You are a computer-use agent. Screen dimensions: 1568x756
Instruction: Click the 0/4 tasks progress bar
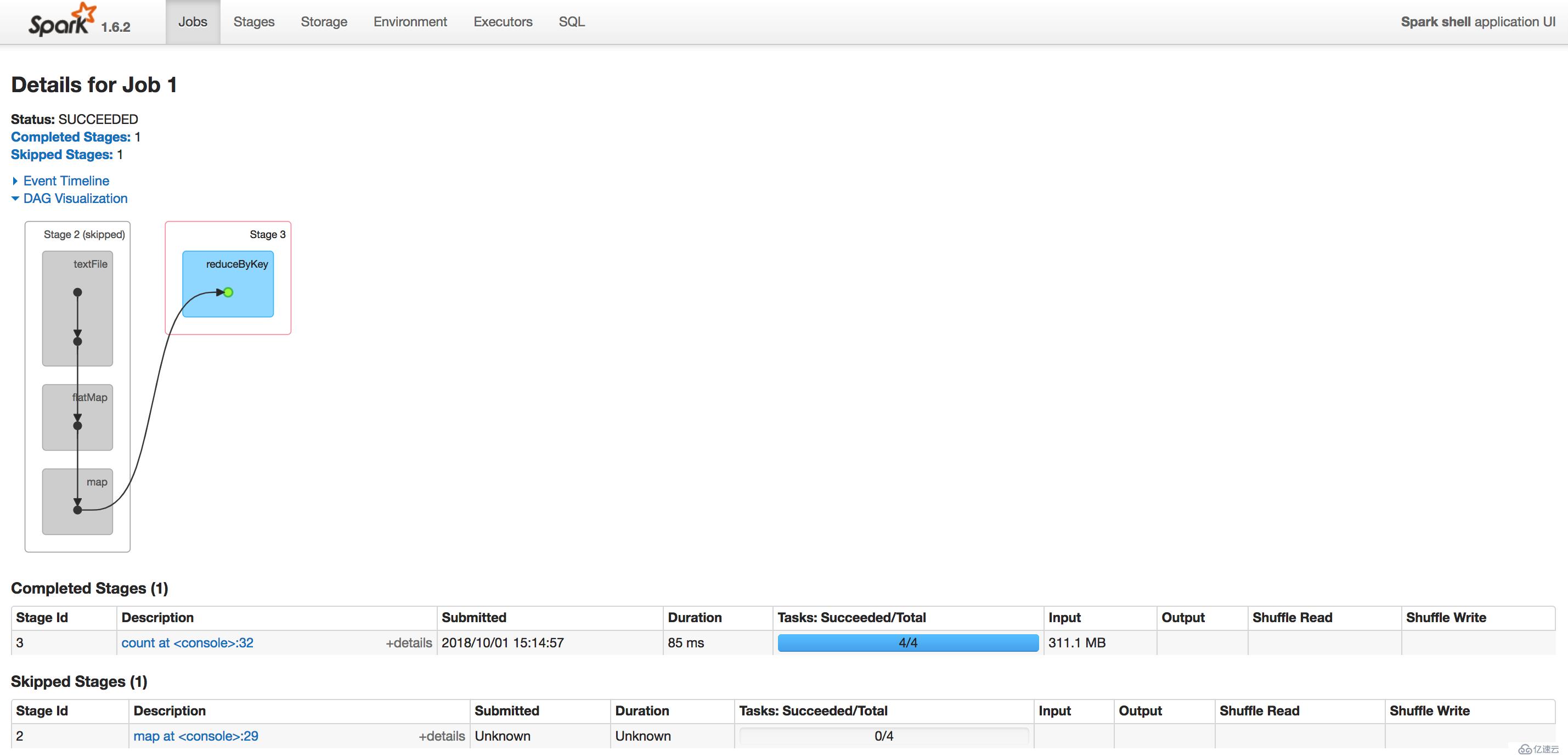tap(884, 736)
